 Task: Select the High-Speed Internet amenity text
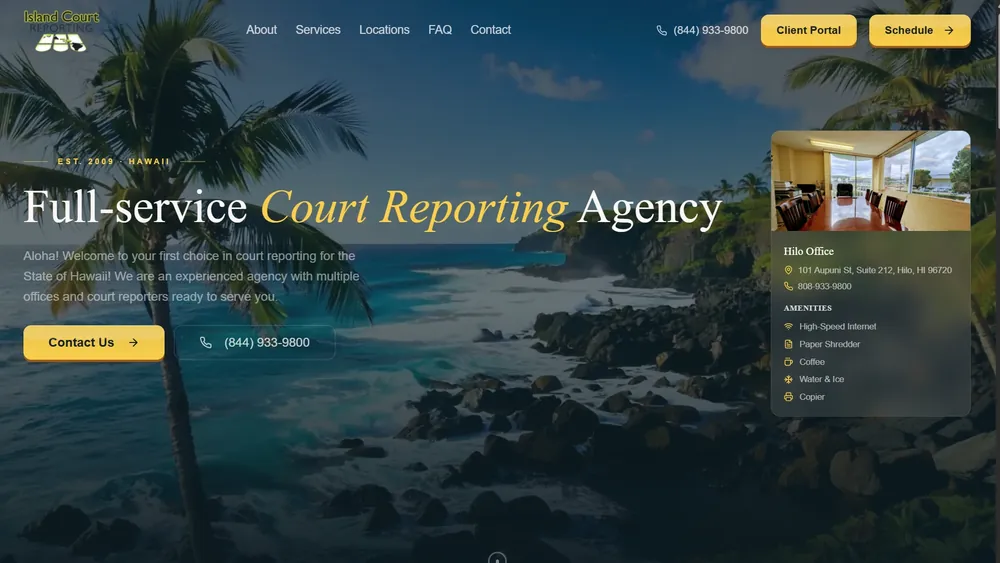pyautogui.click(x=837, y=326)
